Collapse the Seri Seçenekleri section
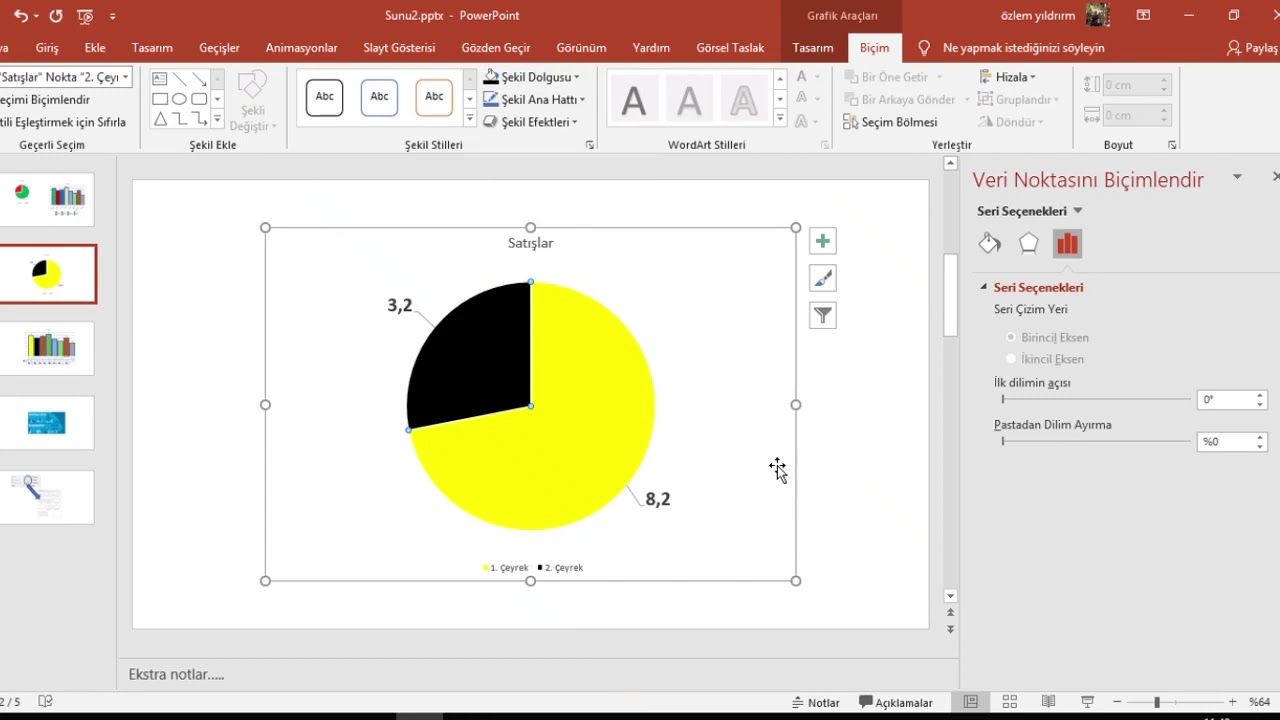 (x=983, y=288)
